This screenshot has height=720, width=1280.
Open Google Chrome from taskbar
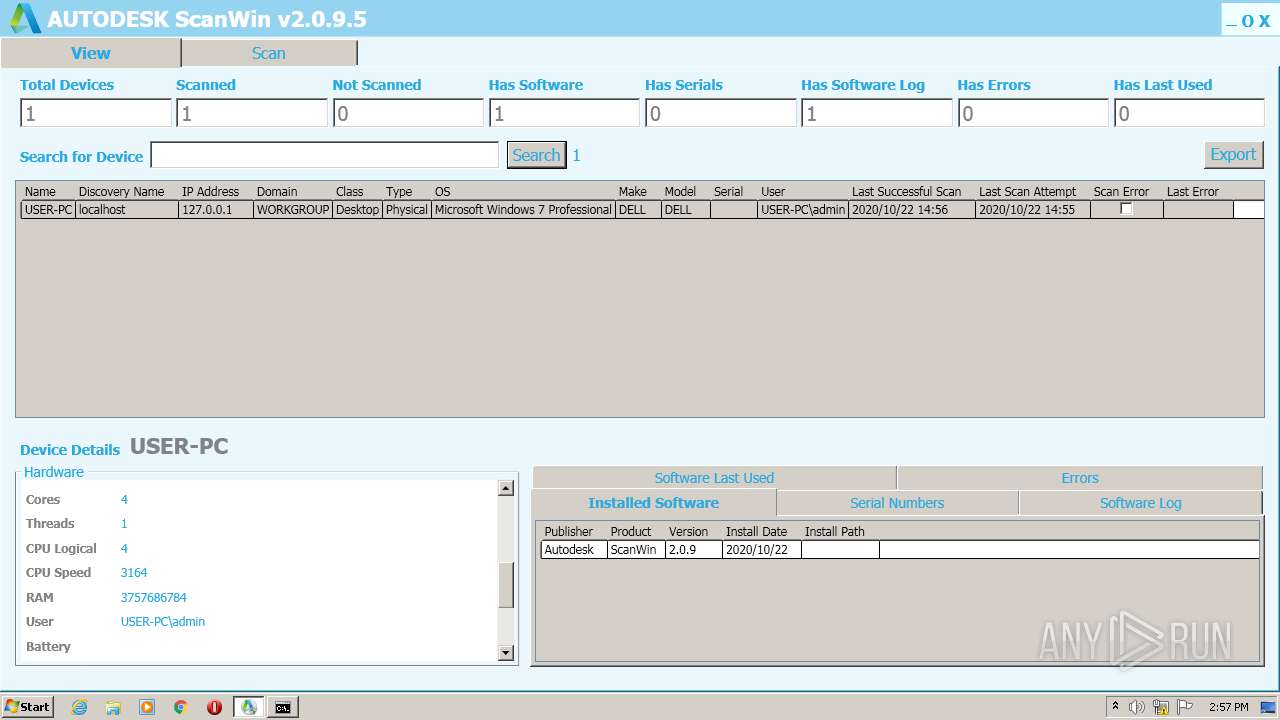181,707
